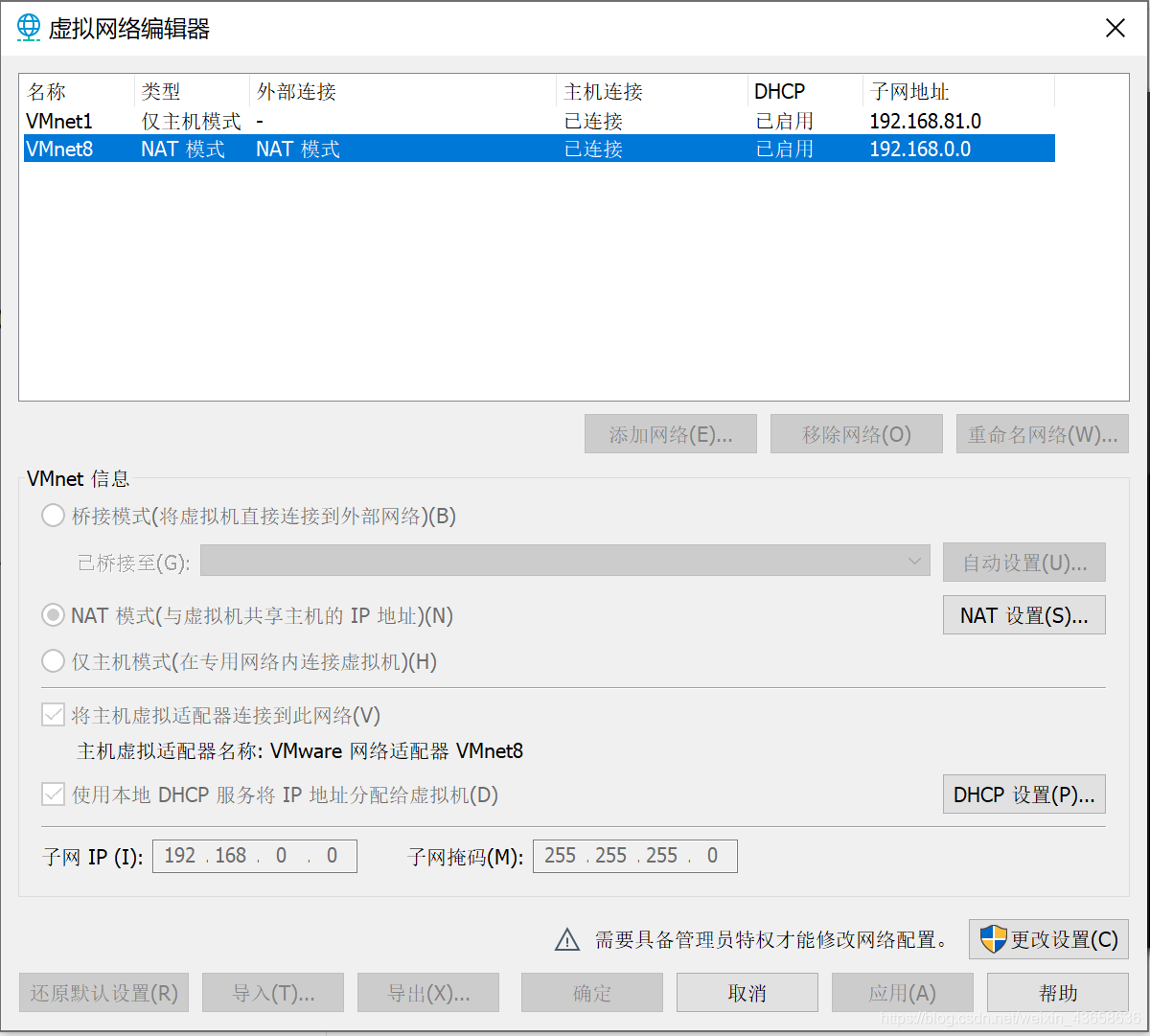Click the 名称 column header

pos(78,92)
